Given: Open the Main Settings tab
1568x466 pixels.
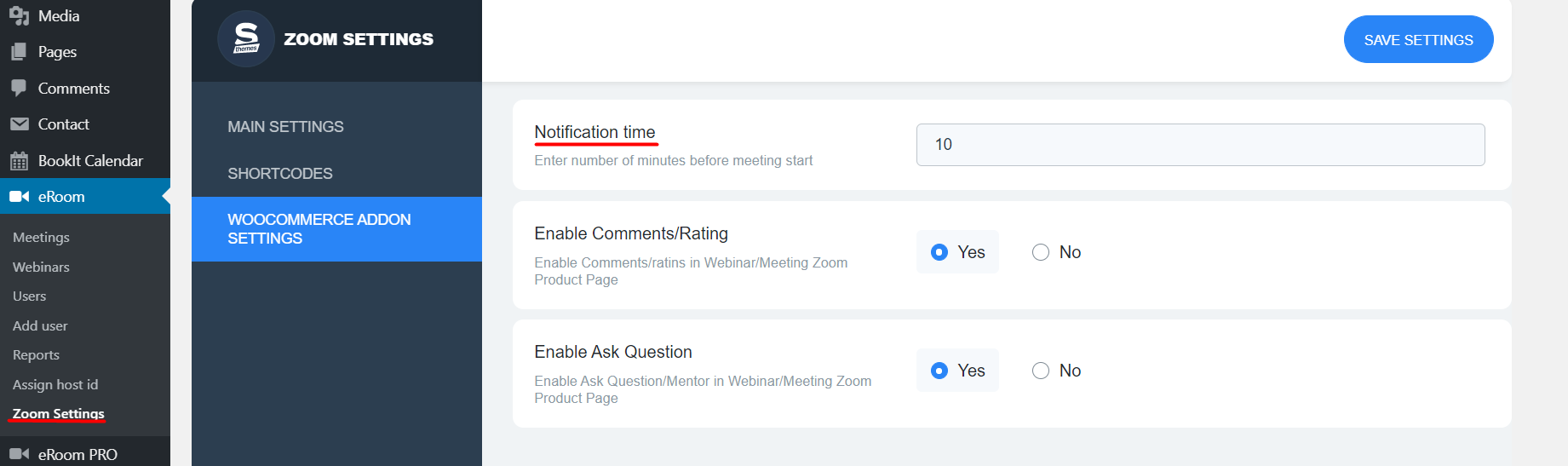Looking at the screenshot, I should (x=285, y=127).
